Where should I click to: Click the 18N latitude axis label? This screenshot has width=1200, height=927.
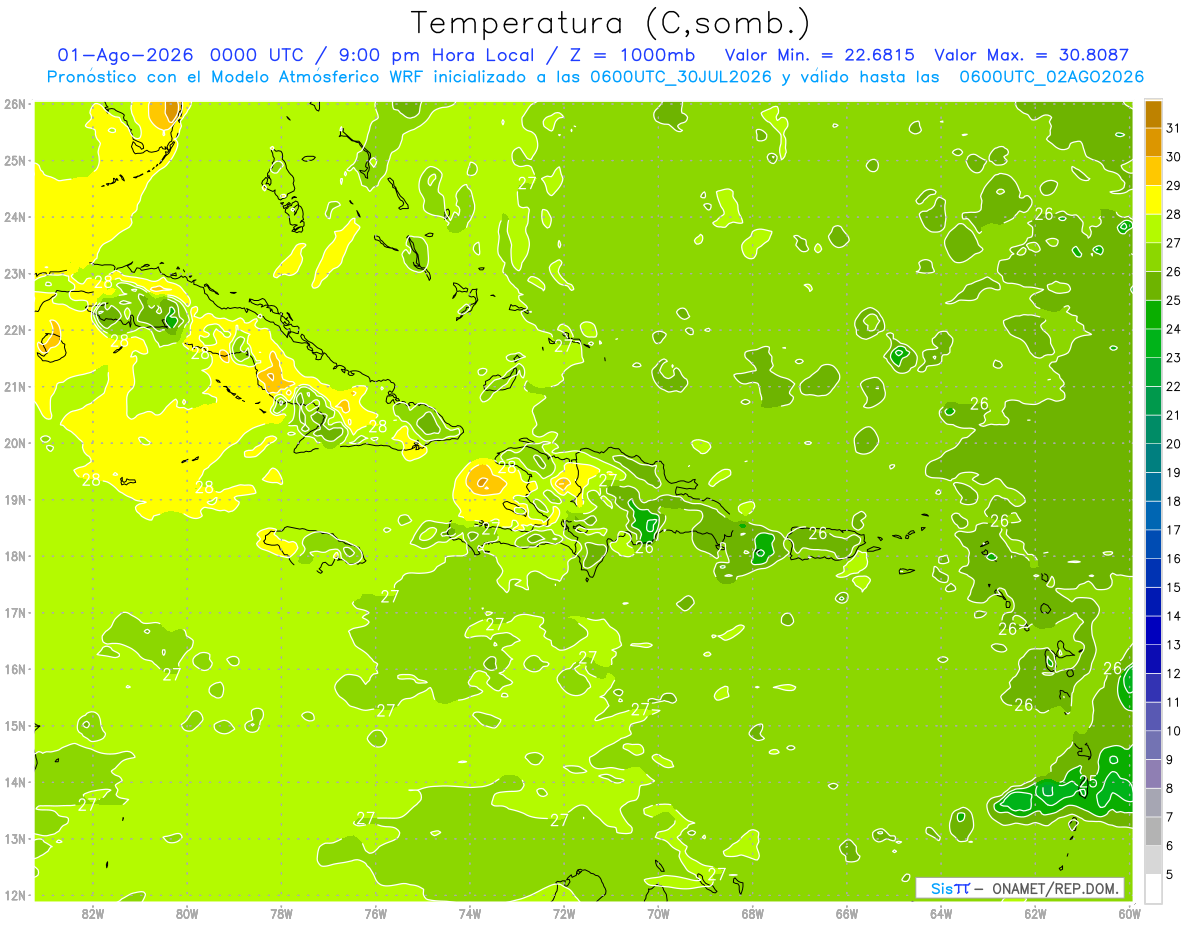click(x=15, y=556)
